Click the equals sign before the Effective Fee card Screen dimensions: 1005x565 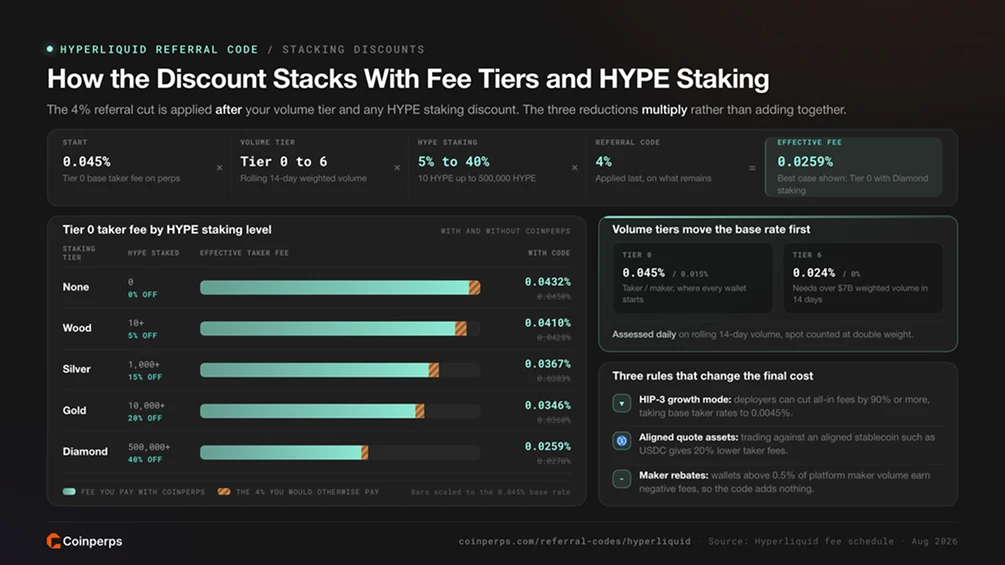point(752,168)
